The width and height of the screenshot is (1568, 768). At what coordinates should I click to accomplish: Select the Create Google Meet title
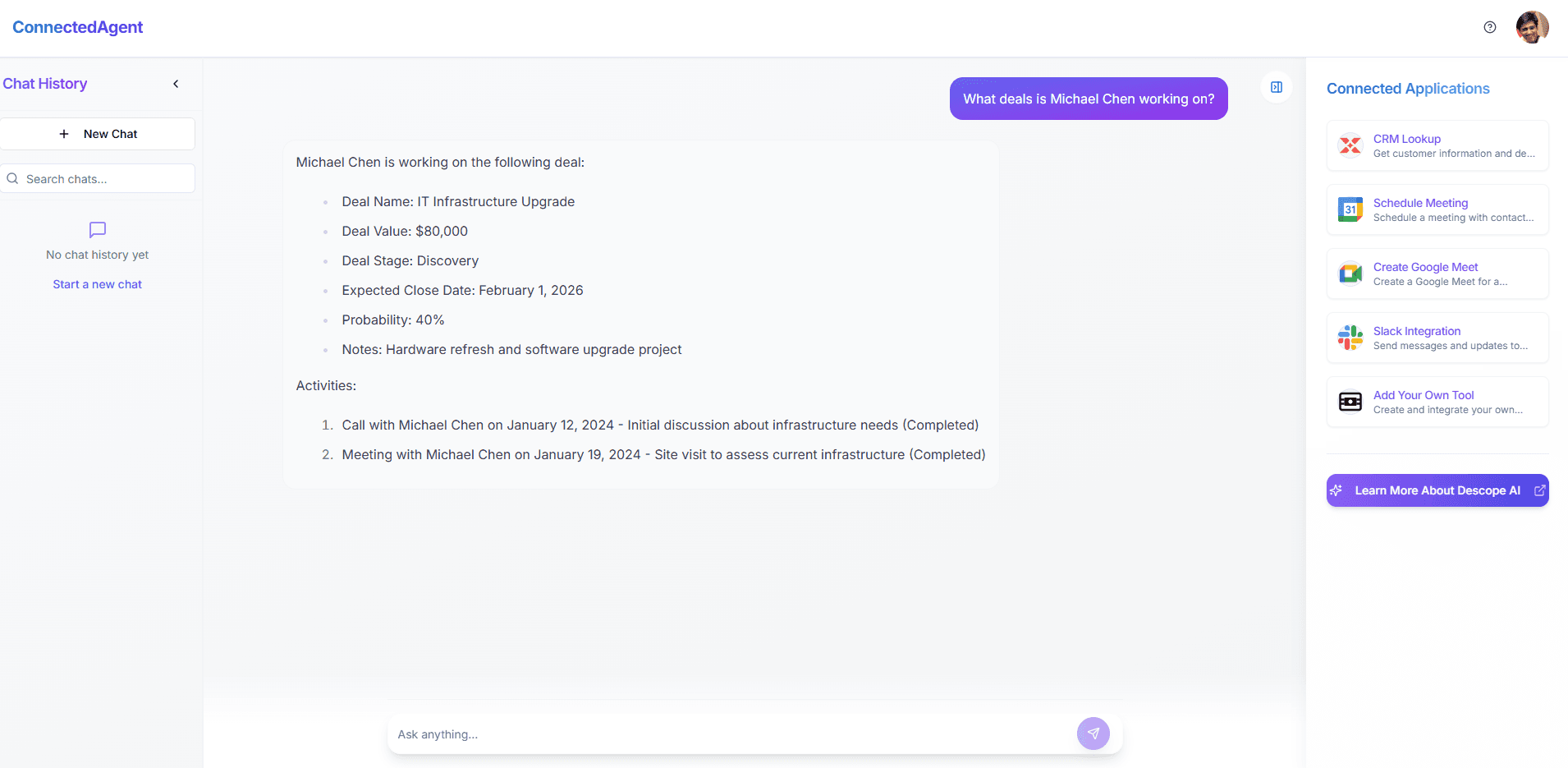pyautogui.click(x=1425, y=267)
